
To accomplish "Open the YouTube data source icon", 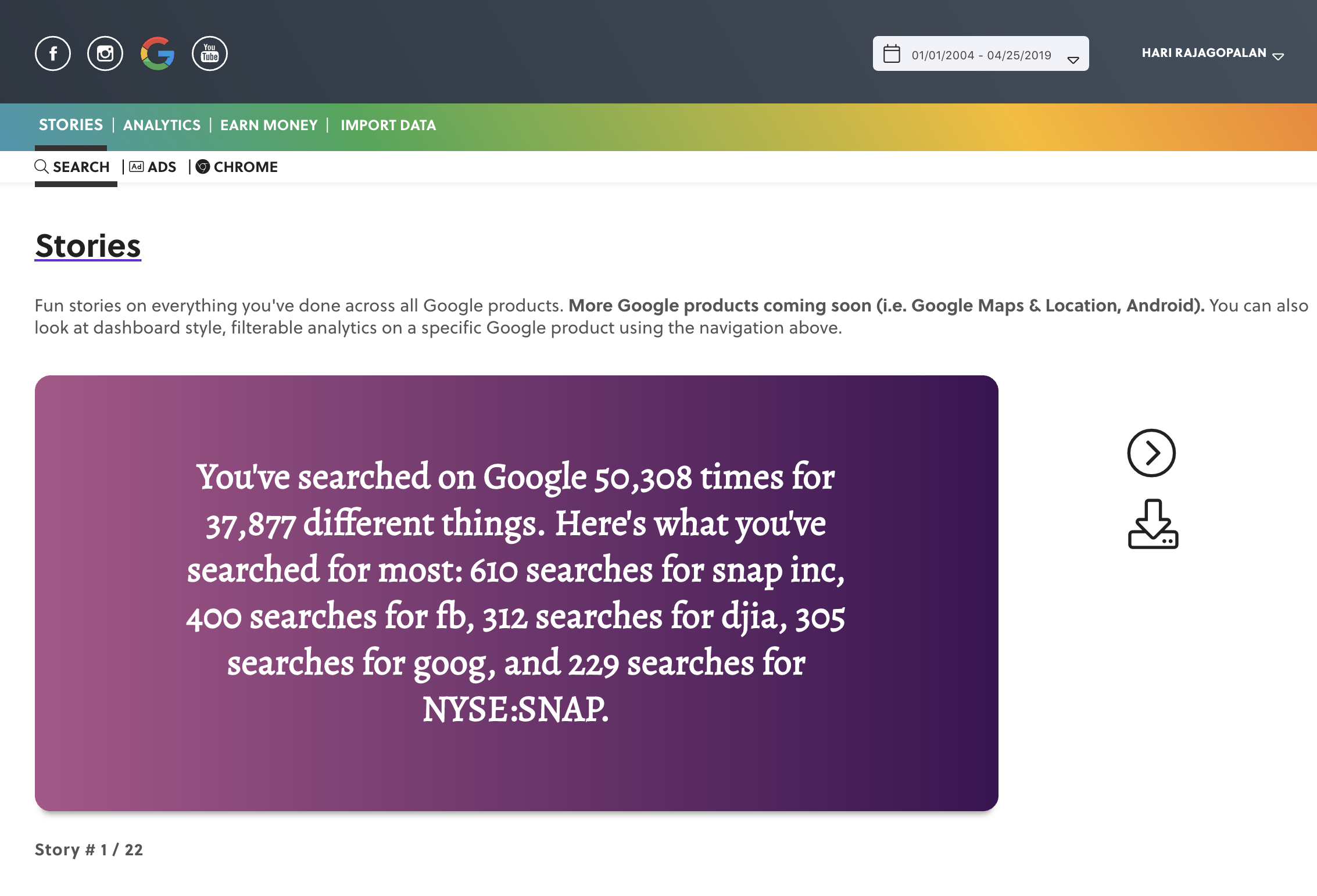I will click(210, 53).
